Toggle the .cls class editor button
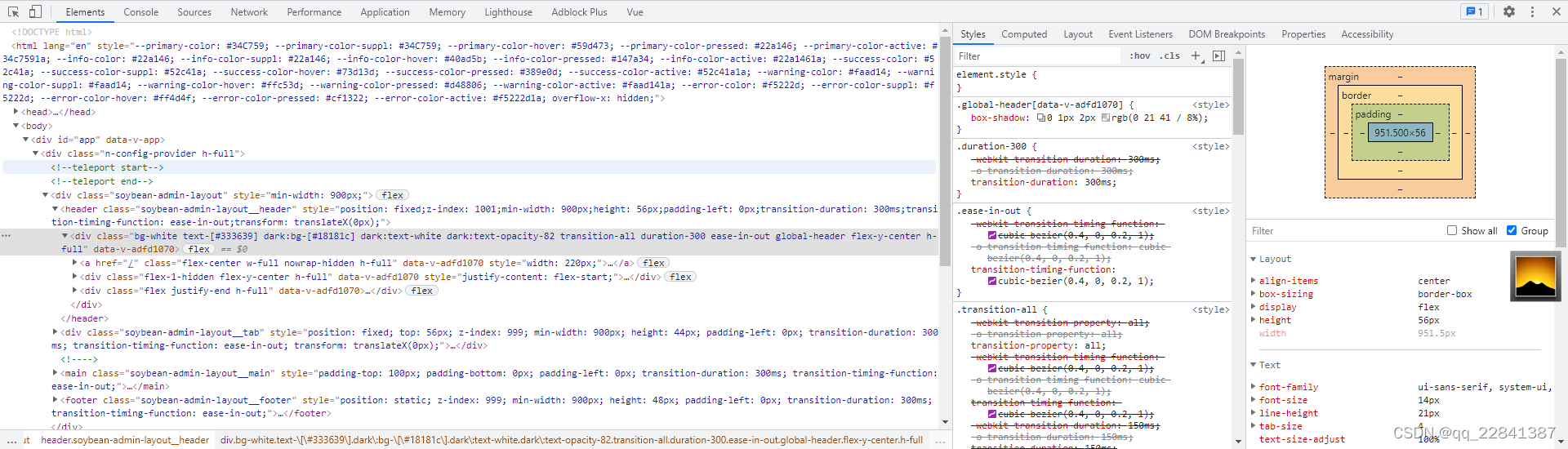 pyautogui.click(x=1169, y=56)
